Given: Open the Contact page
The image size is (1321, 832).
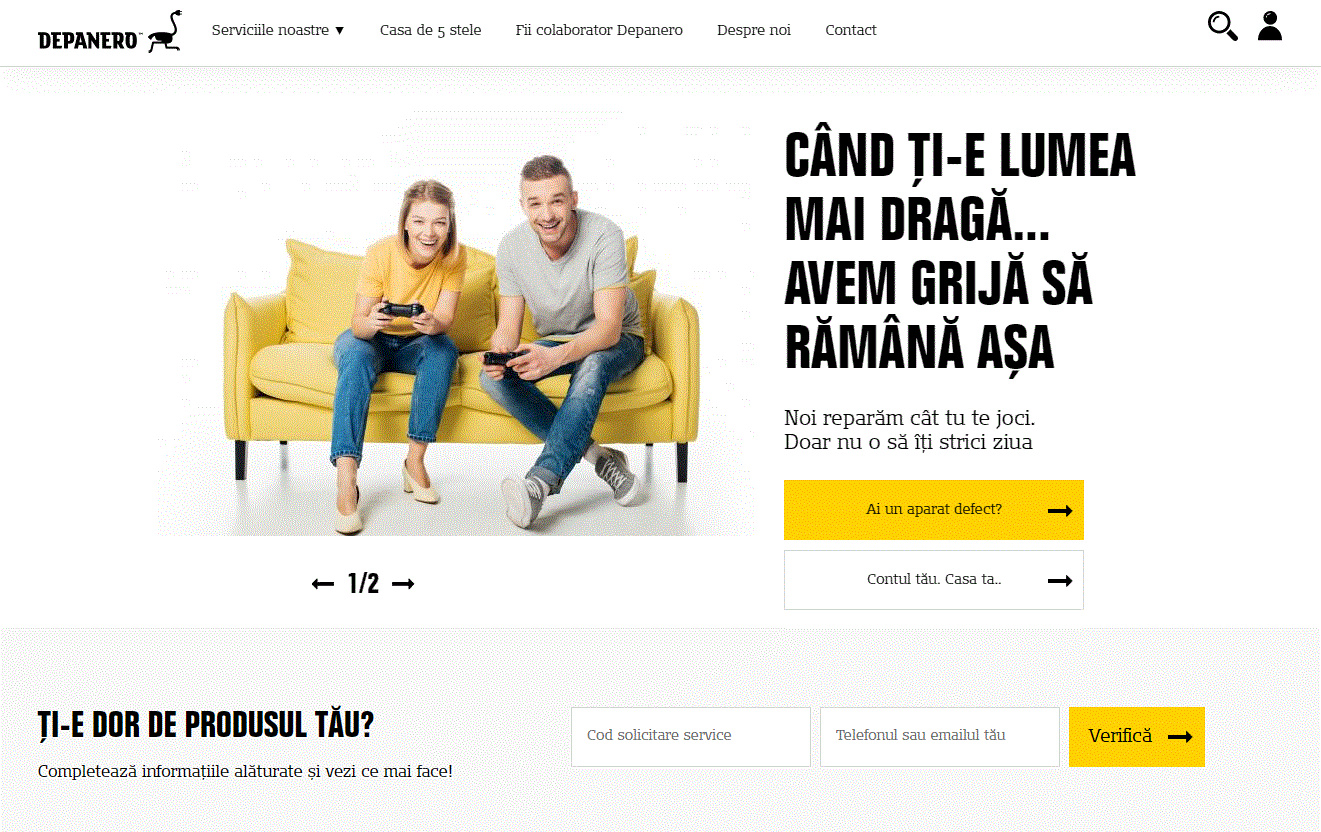Looking at the screenshot, I should click(x=851, y=30).
